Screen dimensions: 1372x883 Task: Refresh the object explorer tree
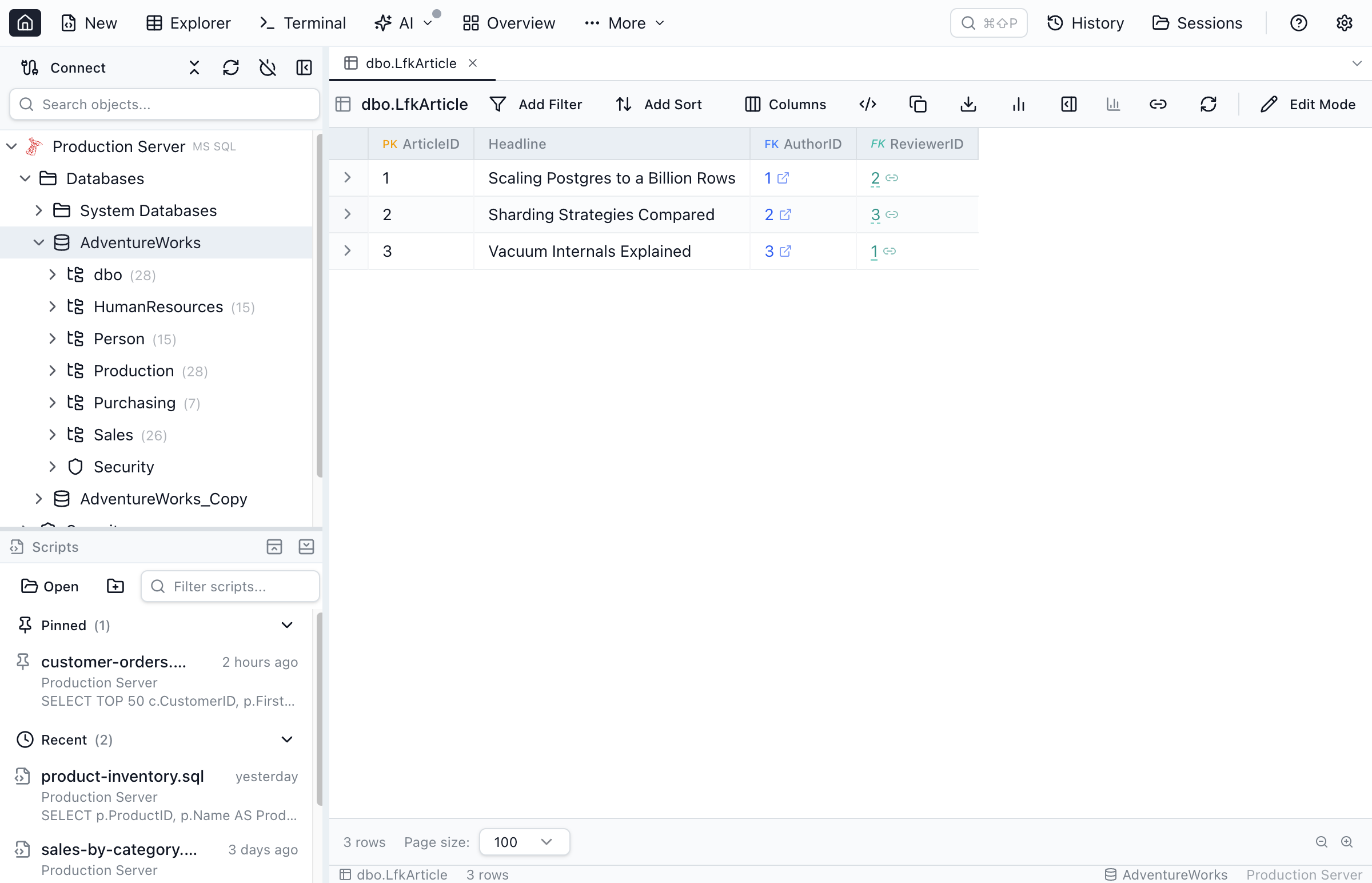click(231, 67)
